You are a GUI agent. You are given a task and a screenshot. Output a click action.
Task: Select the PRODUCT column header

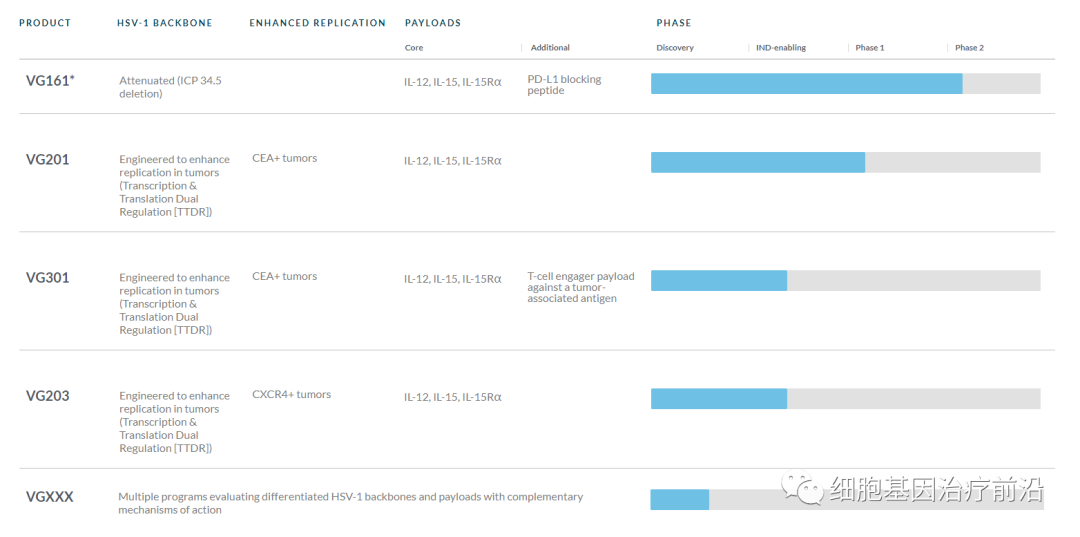pyautogui.click(x=45, y=23)
